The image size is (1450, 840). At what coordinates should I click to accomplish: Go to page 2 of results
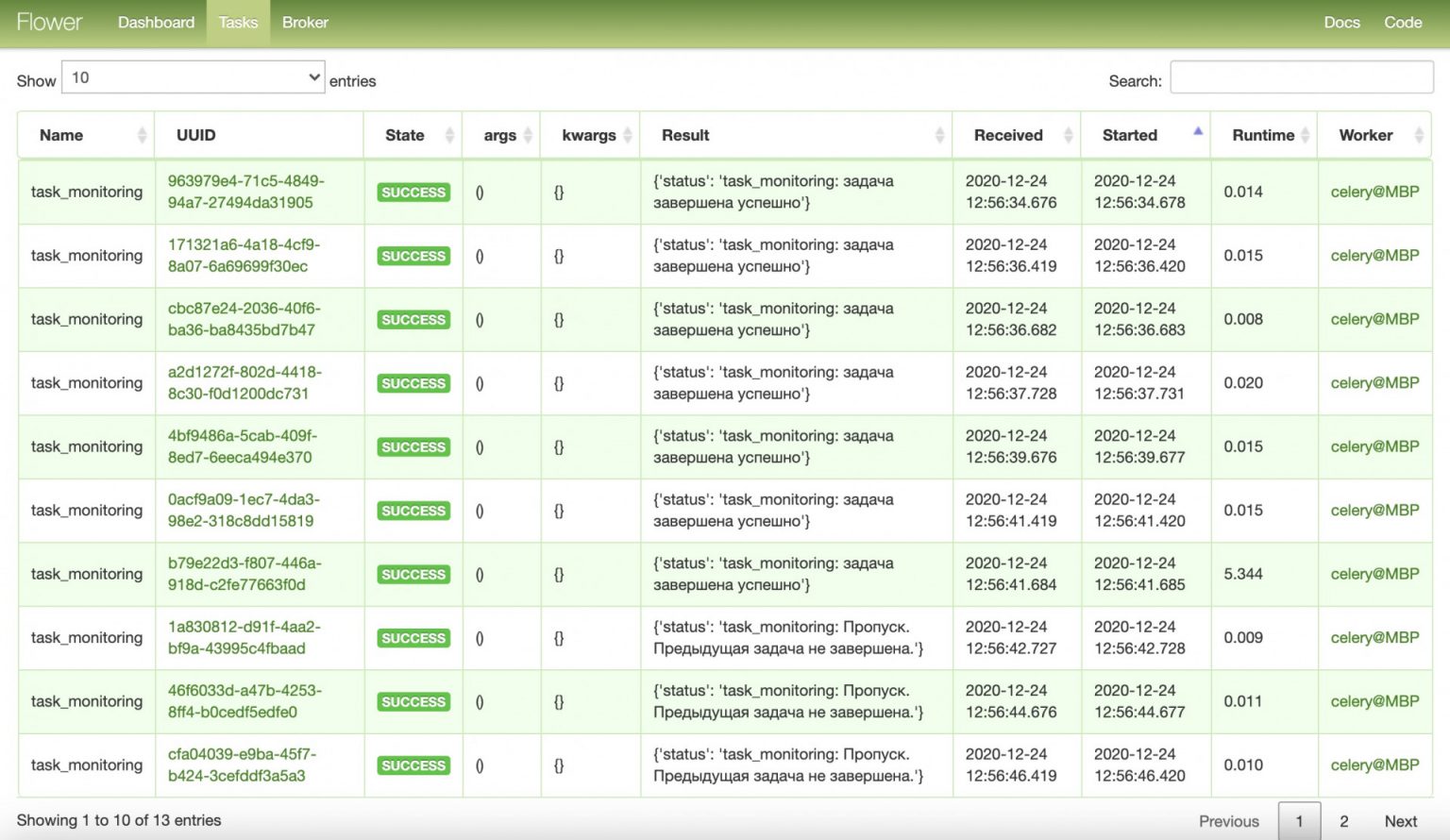pos(1343,821)
